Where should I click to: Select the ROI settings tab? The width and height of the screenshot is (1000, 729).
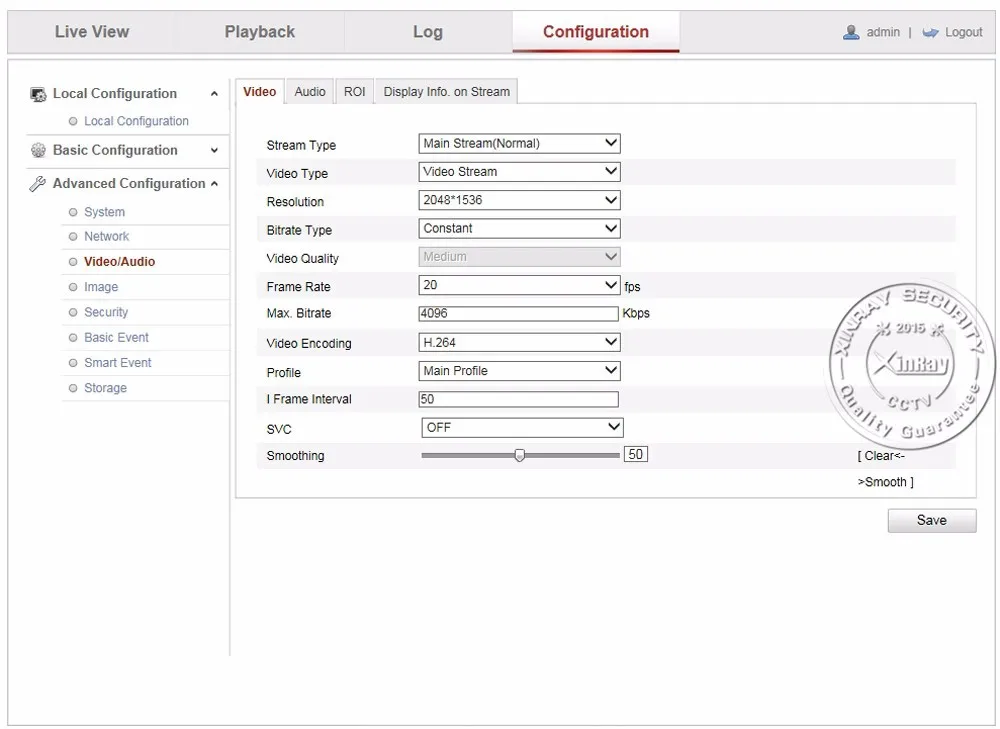click(355, 92)
